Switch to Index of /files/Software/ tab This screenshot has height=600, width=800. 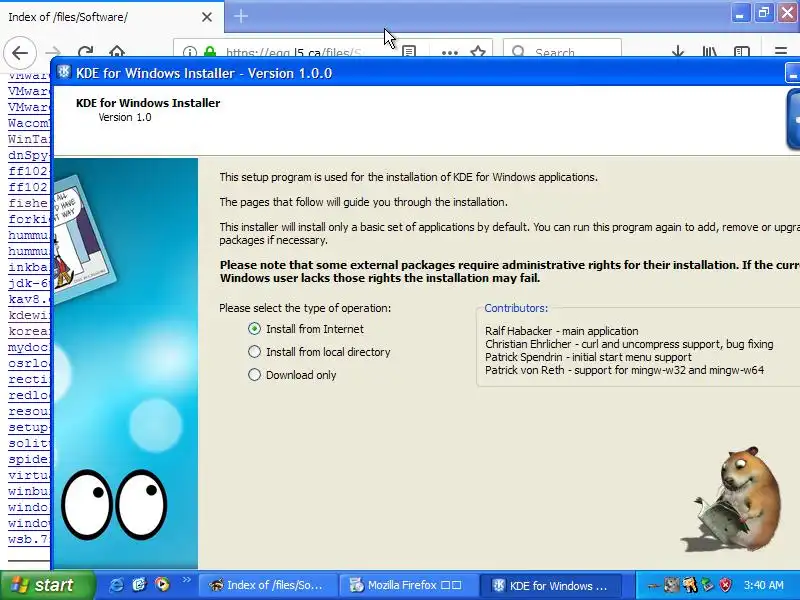[x=112, y=17]
